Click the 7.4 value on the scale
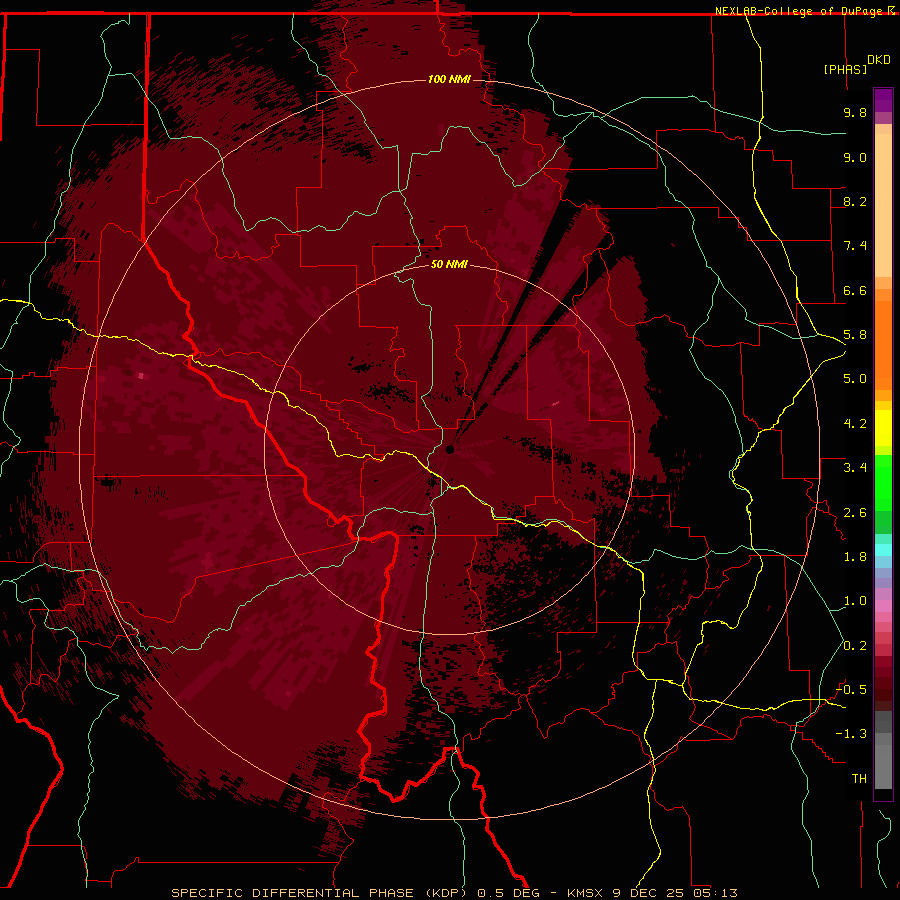Screen dimensions: 900x900 [855, 246]
